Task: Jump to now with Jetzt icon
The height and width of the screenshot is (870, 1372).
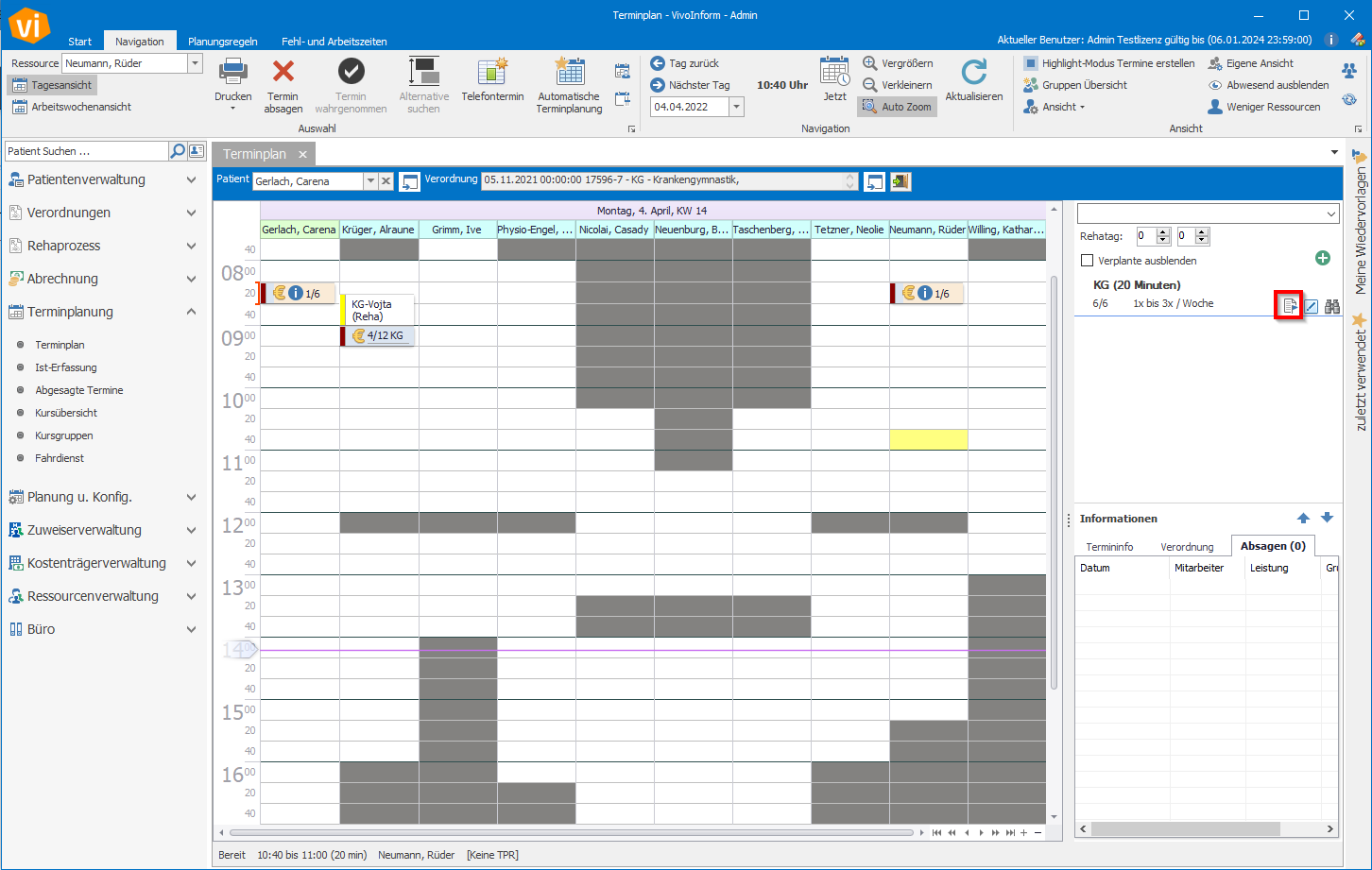Action: coord(834,72)
